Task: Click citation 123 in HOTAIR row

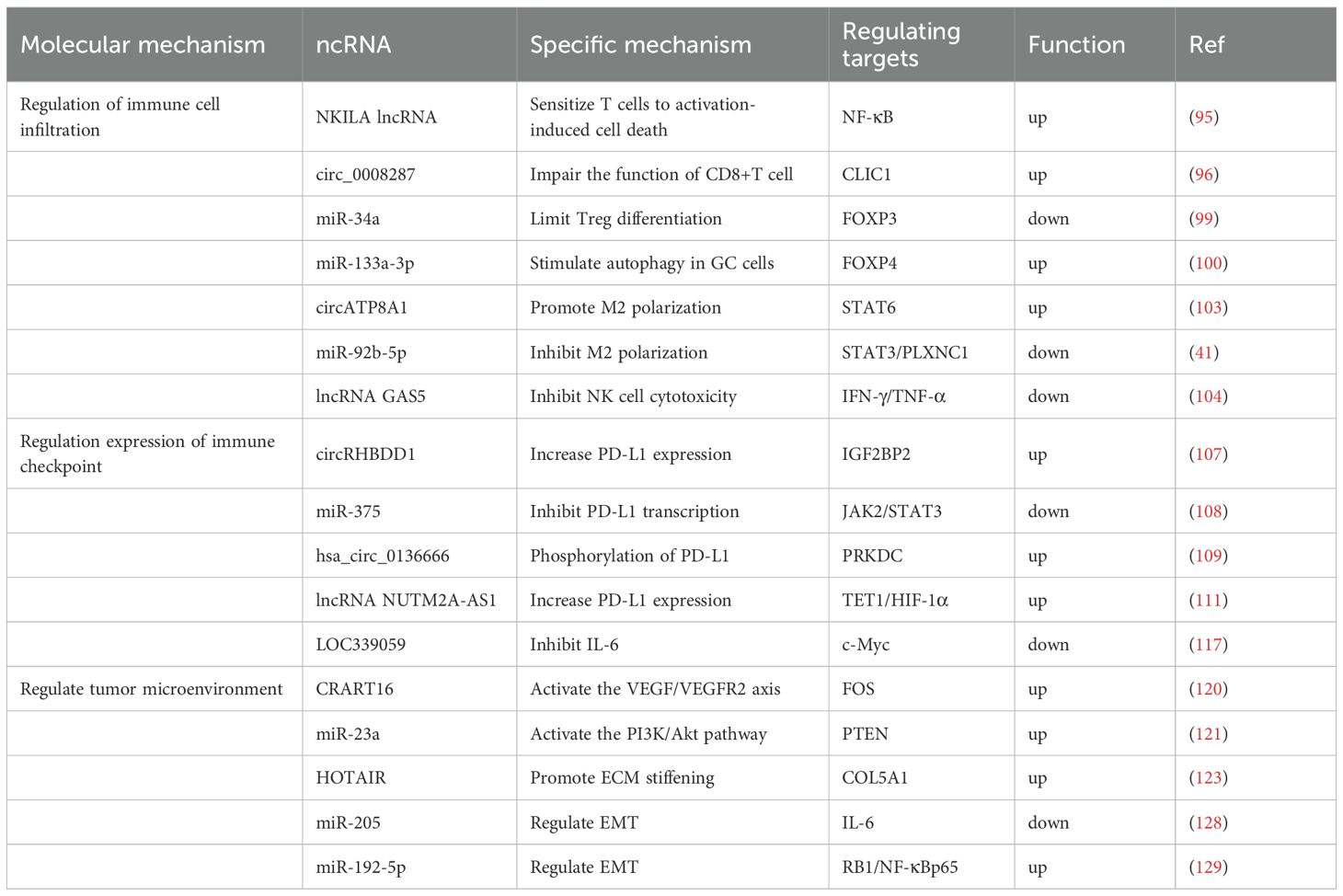Action: 1208,777
